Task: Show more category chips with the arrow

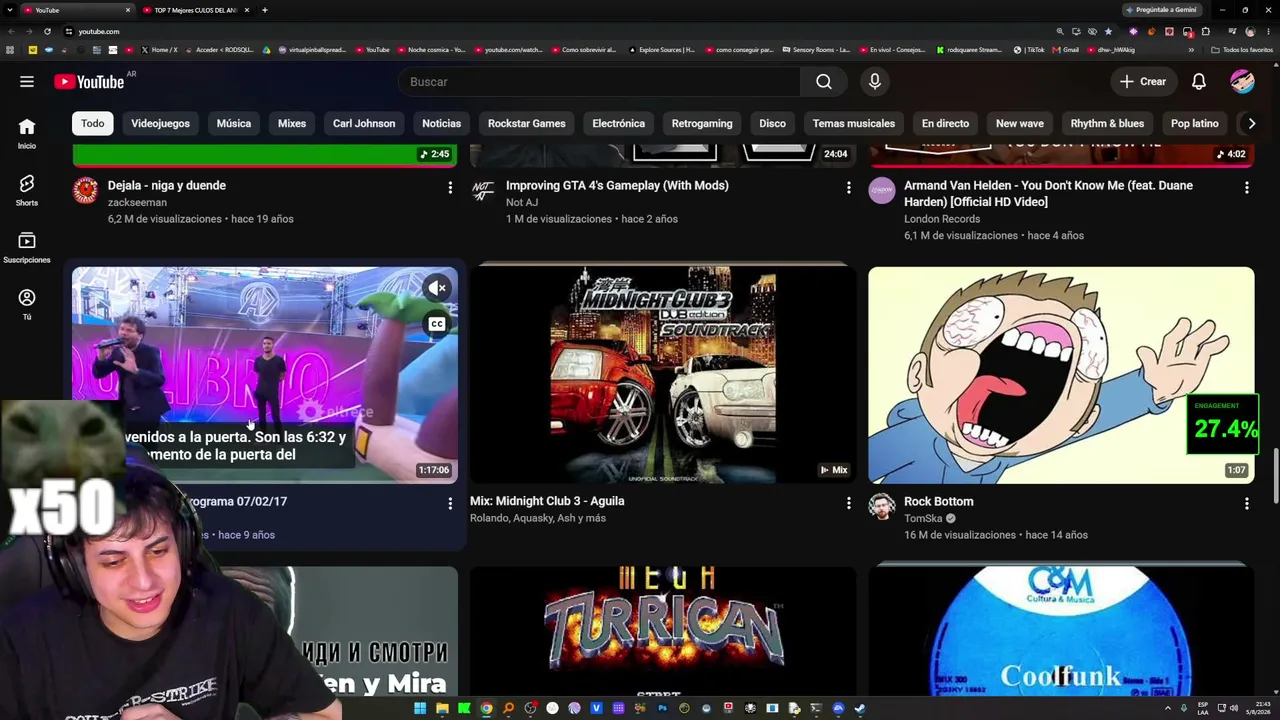Action: tap(1251, 123)
